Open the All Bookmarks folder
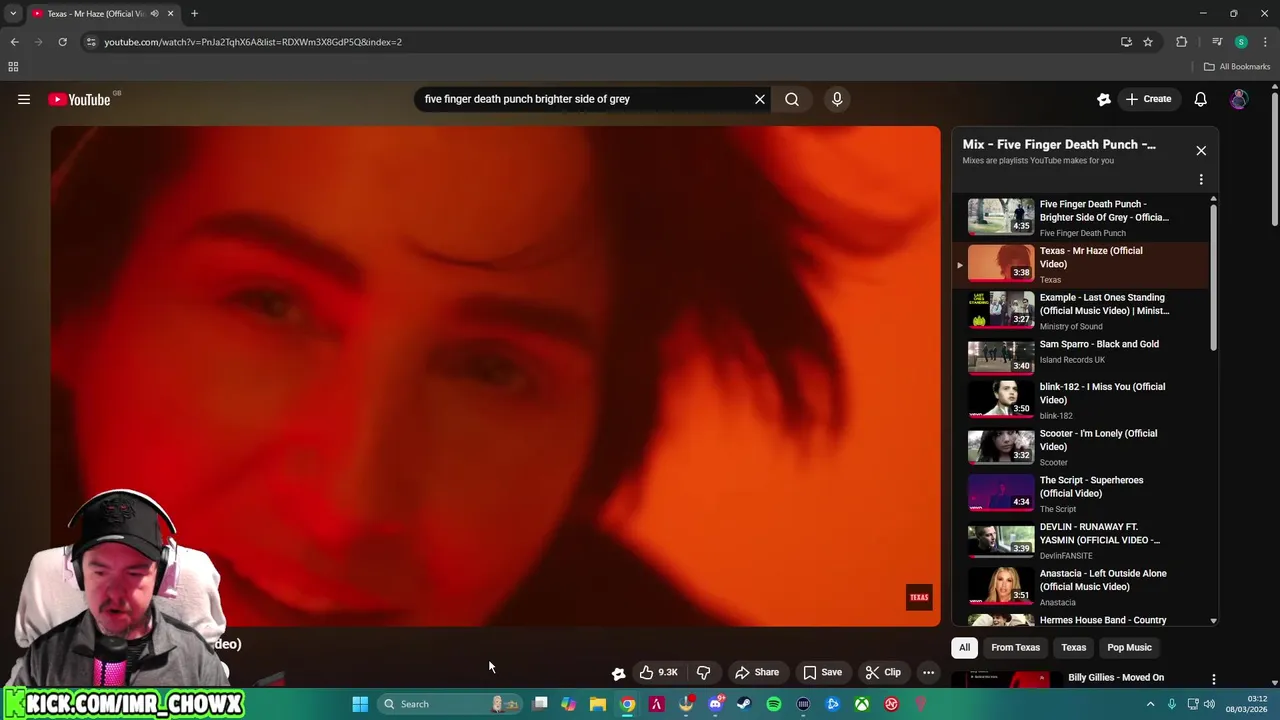 [x=1237, y=67]
